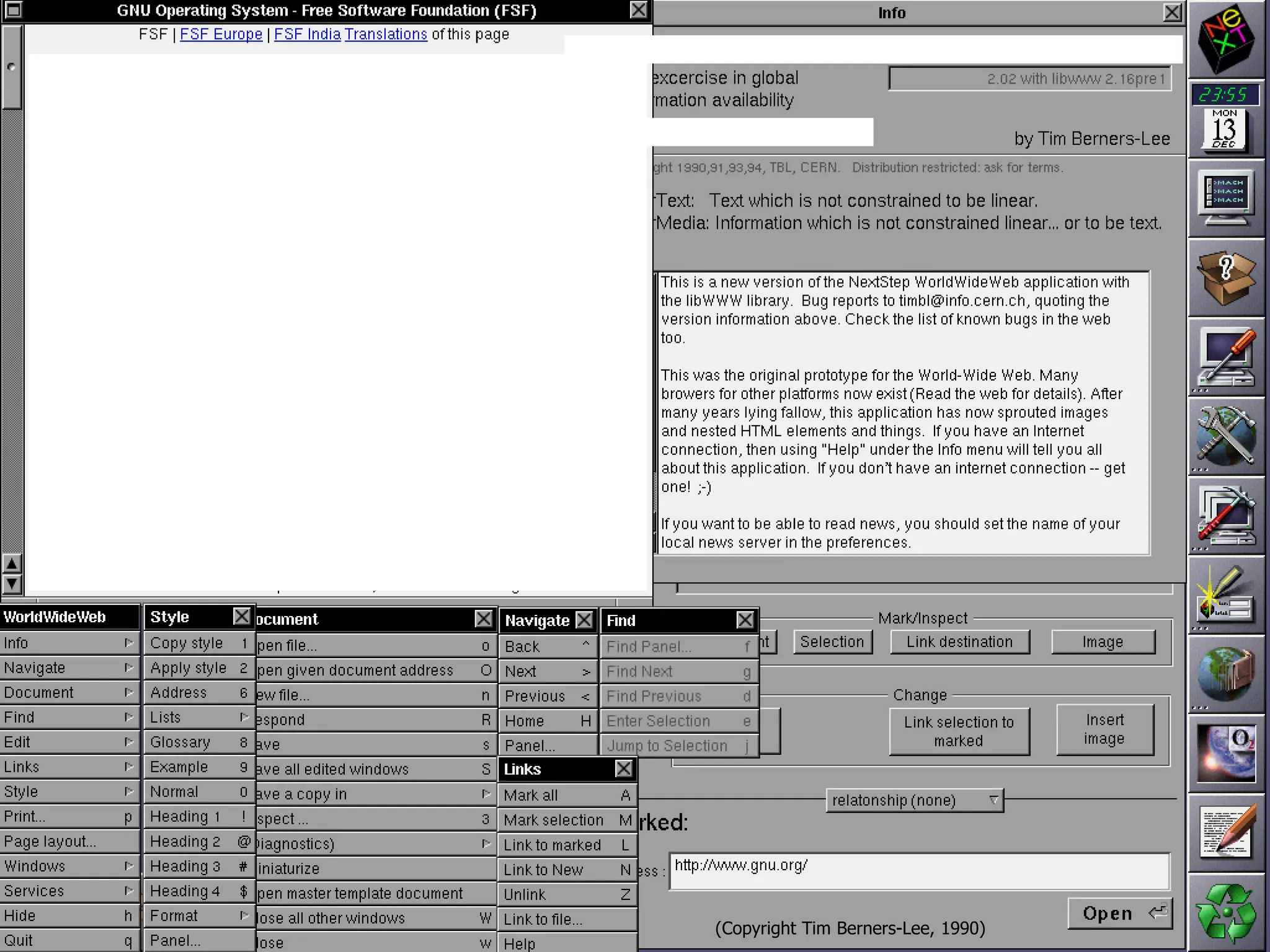Choose Previous in the Navigate menu
This screenshot has width=1270, height=952.
(x=548, y=696)
